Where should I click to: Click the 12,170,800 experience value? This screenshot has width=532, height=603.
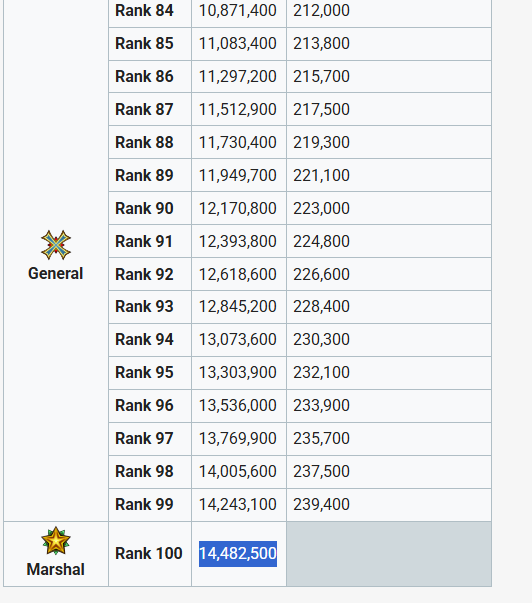click(x=237, y=208)
